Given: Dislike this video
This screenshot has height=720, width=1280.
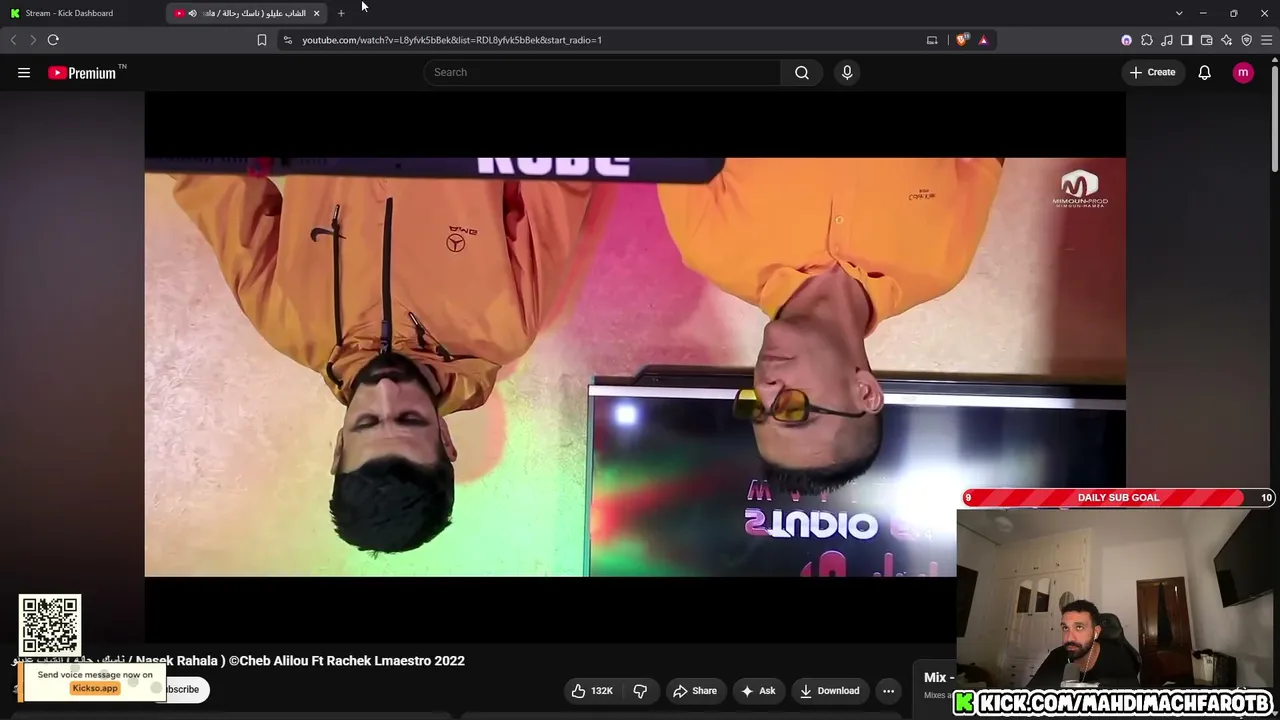Looking at the screenshot, I should [640, 691].
